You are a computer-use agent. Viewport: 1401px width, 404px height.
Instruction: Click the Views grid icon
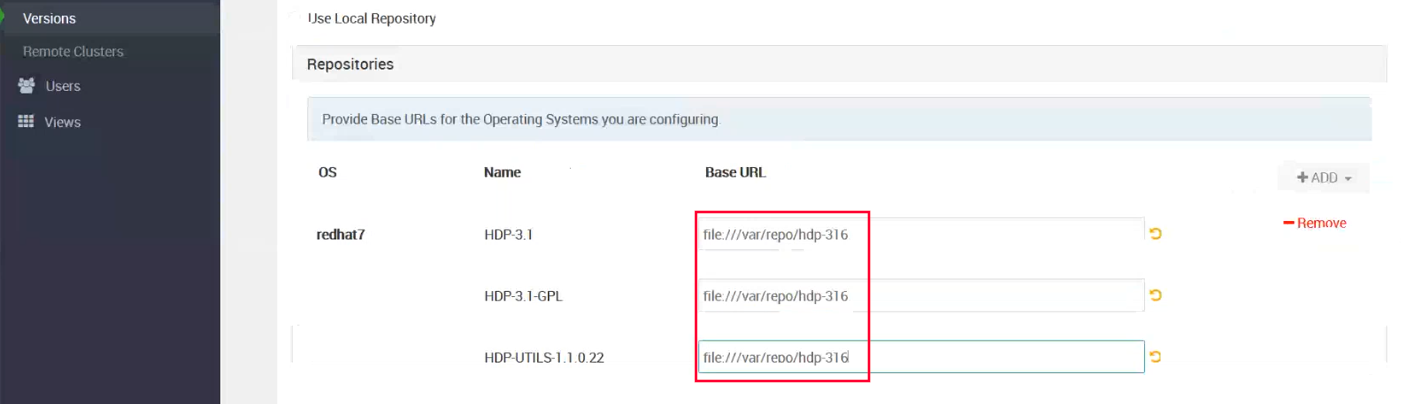tap(27, 121)
